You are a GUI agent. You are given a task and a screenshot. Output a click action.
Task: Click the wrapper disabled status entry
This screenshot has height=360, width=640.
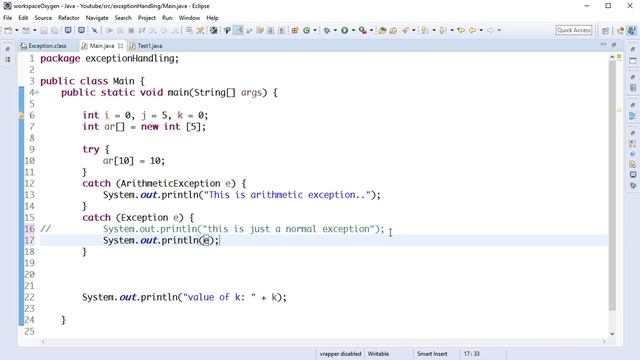coord(340,354)
